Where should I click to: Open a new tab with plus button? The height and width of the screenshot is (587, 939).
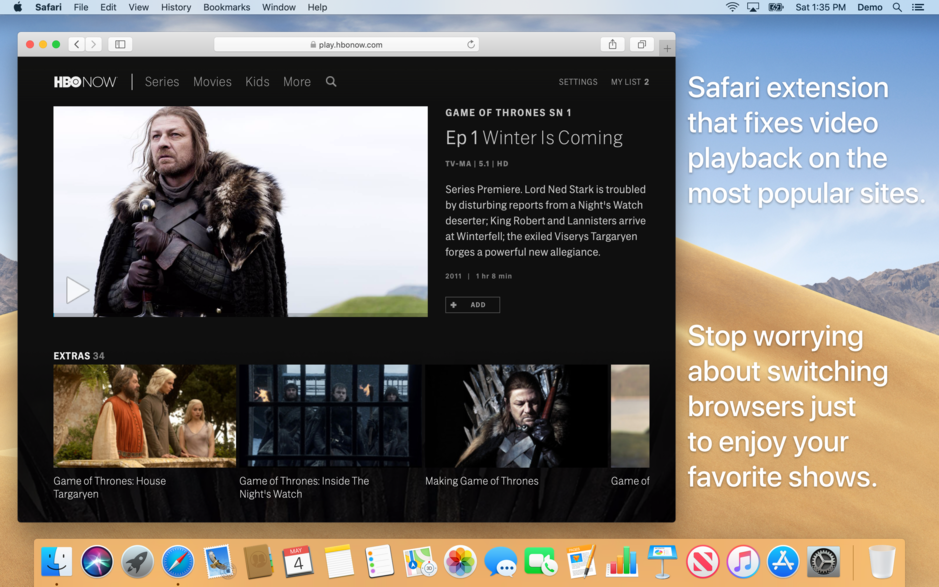[x=667, y=49]
